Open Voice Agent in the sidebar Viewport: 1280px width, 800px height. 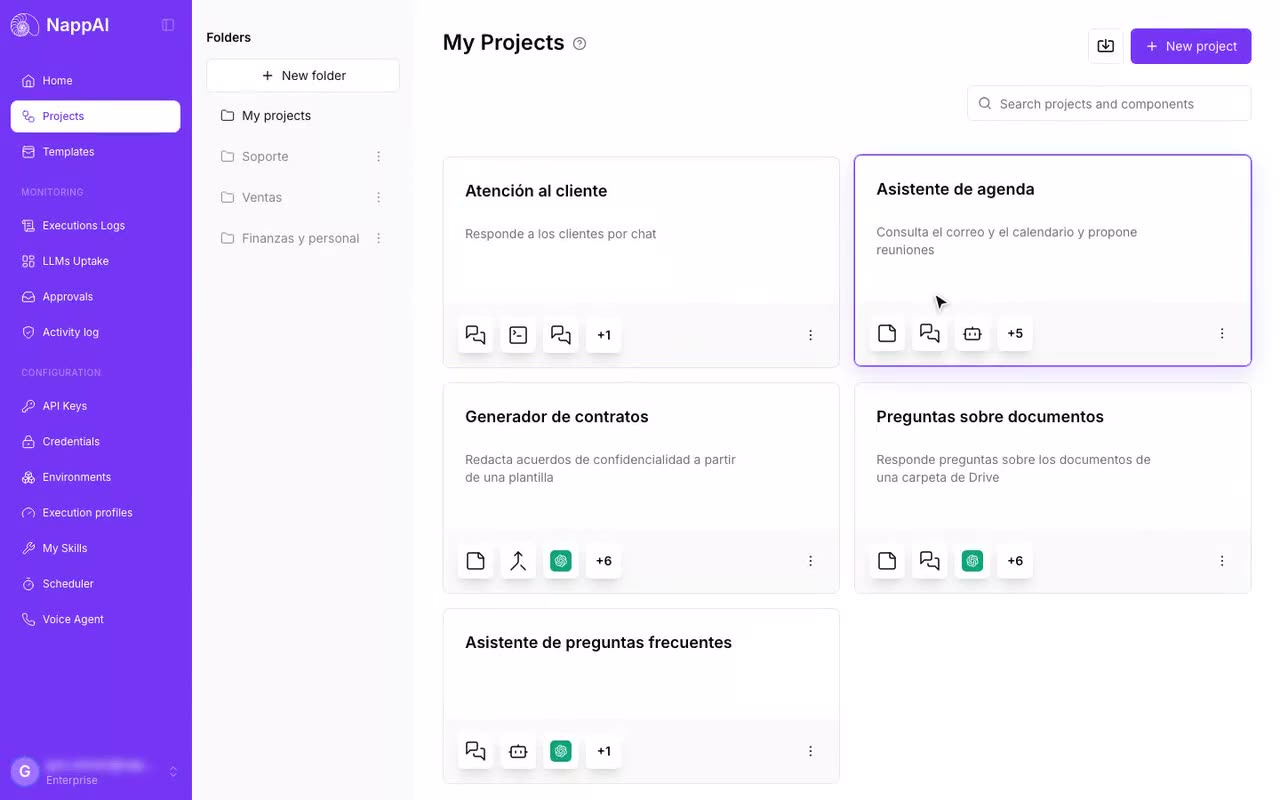(96, 620)
